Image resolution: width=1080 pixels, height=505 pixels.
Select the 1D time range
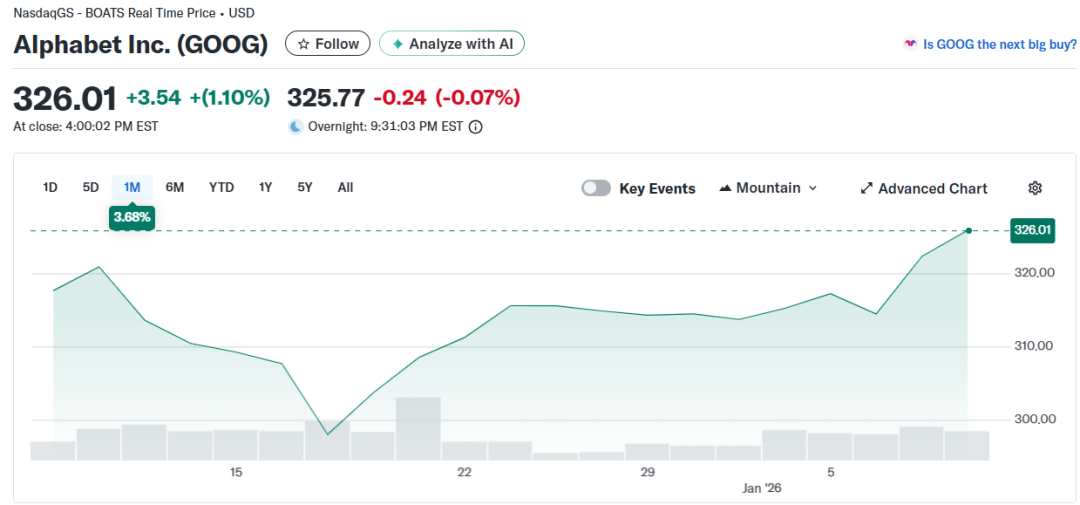point(50,187)
